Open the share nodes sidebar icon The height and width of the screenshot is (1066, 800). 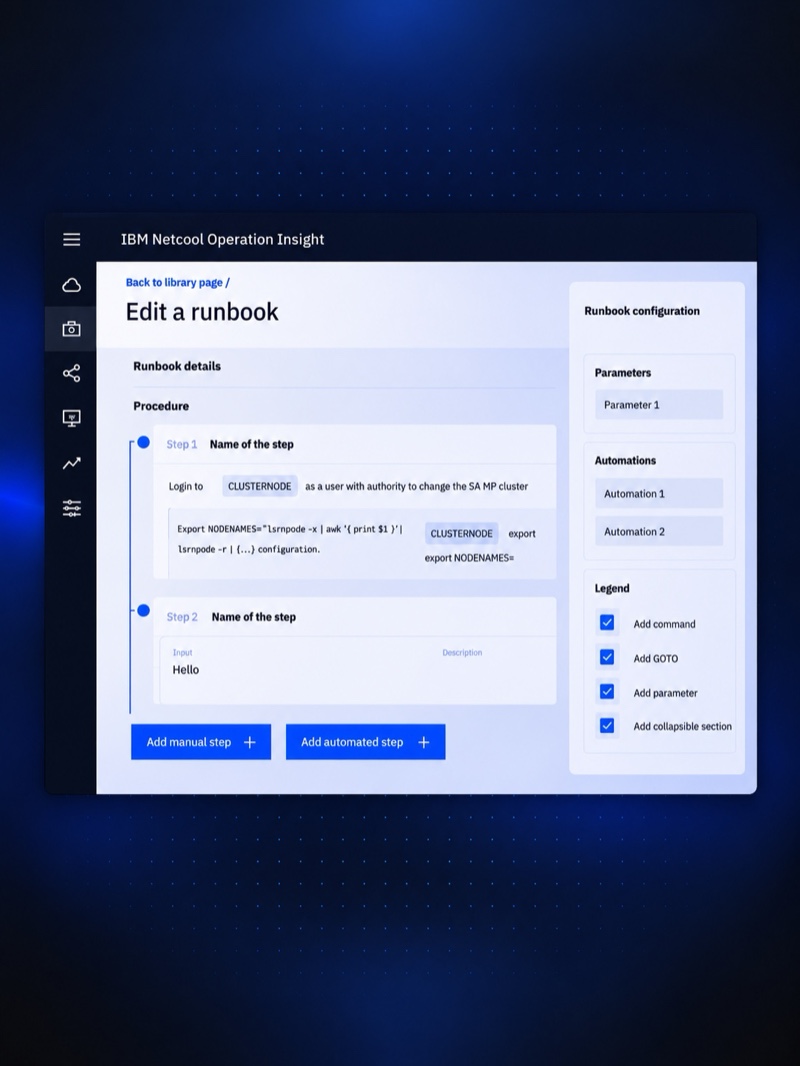pyautogui.click(x=71, y=373)
